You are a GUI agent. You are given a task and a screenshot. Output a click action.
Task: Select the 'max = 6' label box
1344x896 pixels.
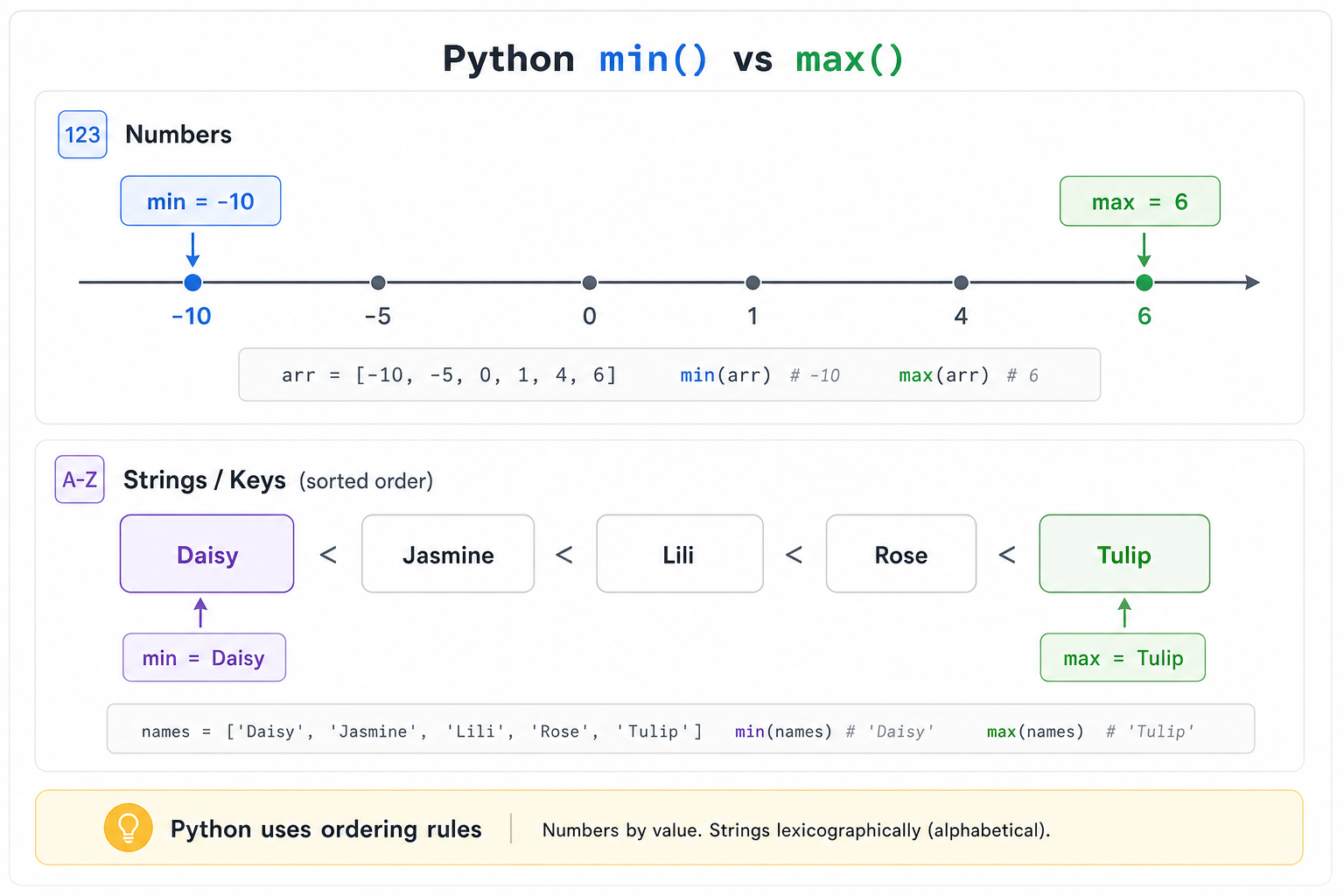pos(1139,201)
